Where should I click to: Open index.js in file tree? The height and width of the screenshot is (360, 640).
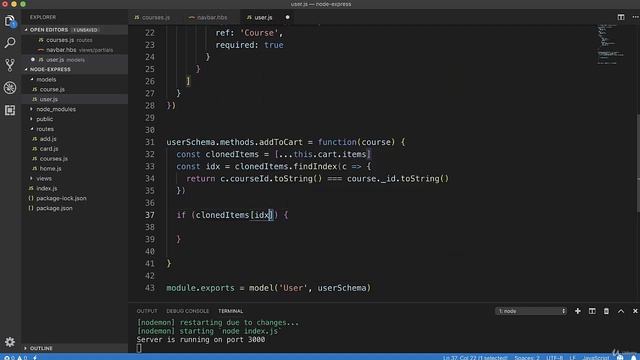pos(75,188)
